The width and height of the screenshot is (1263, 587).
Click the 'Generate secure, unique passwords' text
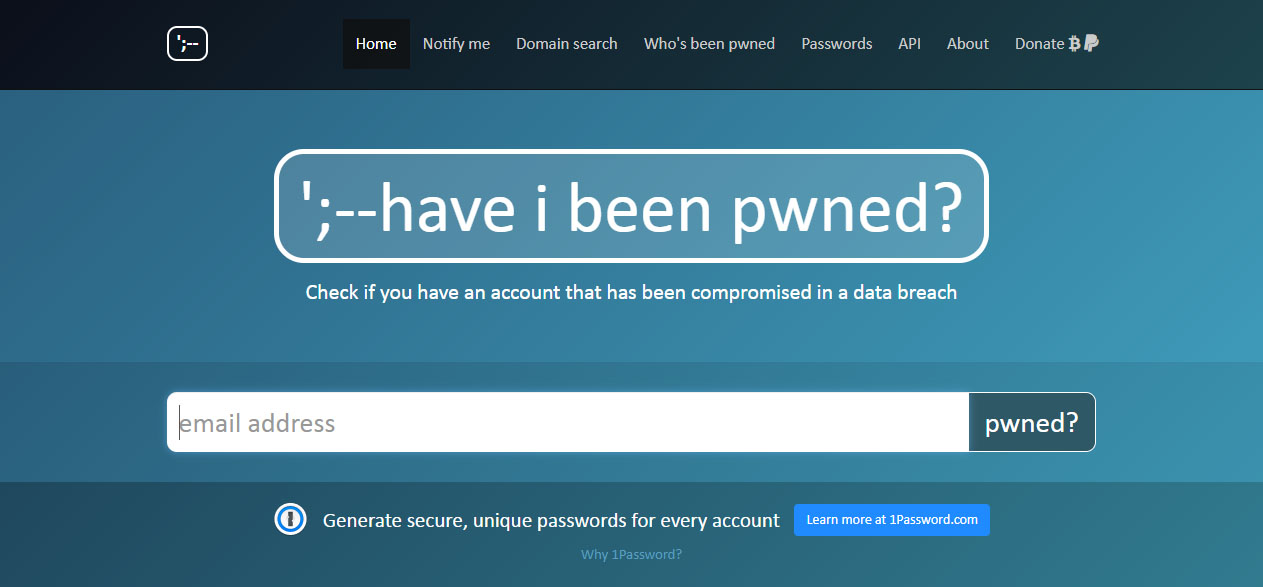tap(551, 520)
